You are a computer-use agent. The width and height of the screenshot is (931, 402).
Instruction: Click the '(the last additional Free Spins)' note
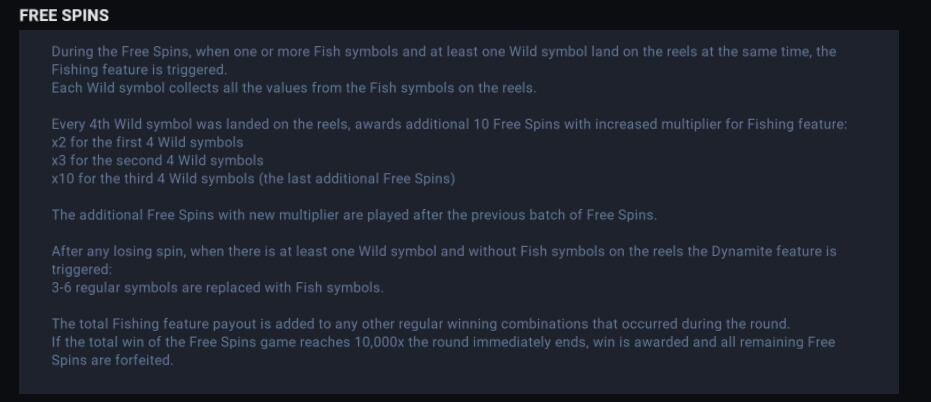coord(357,179)
